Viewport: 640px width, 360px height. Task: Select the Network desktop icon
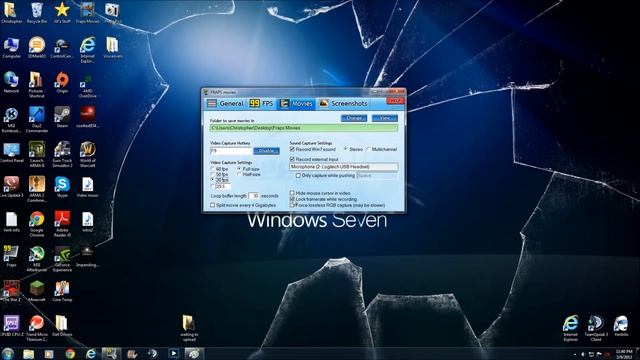click(11, 82)
